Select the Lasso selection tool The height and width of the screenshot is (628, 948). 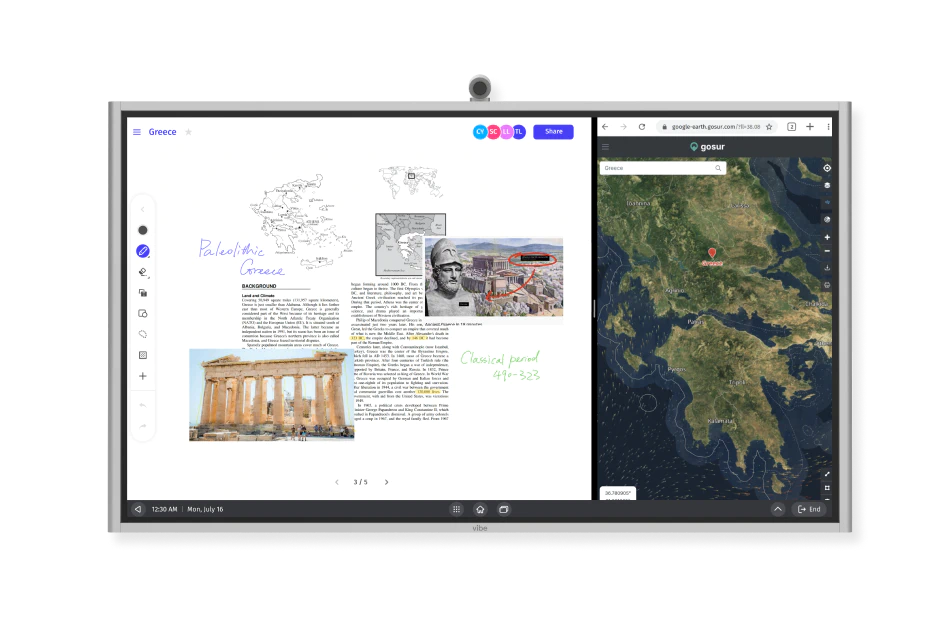click(142, 334)
